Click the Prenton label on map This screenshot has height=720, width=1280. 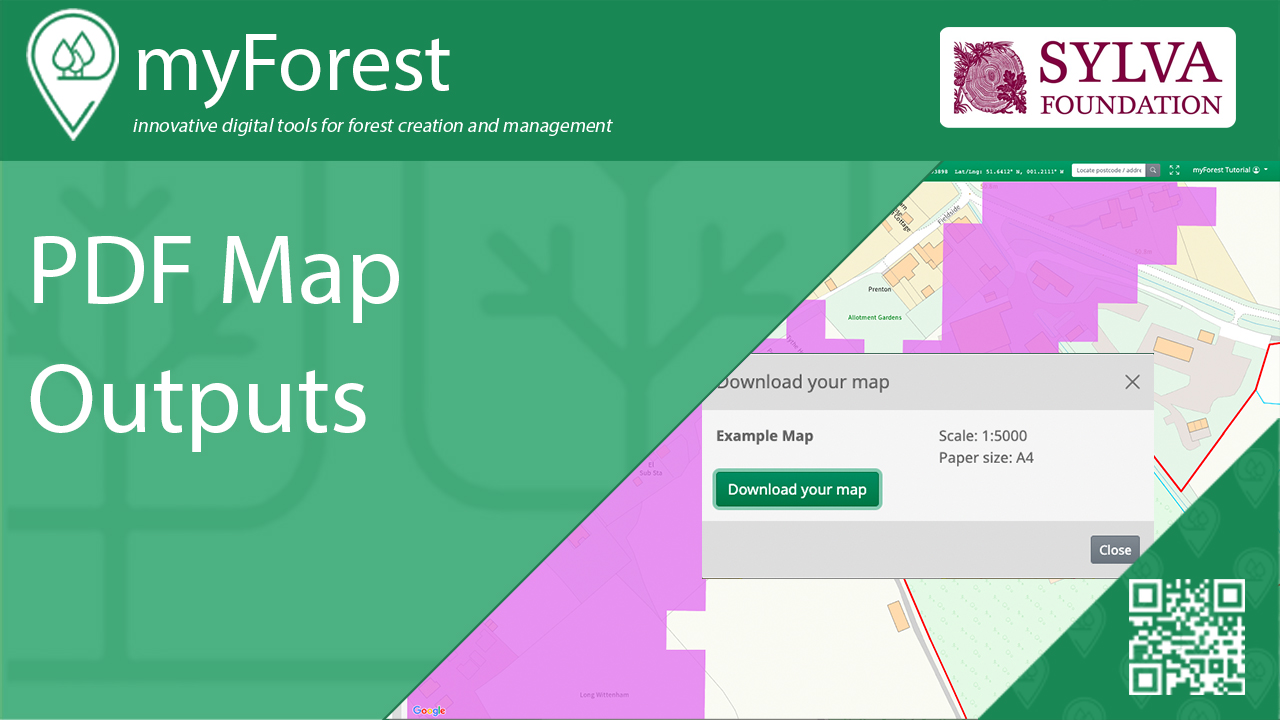[x=879, y=289]
